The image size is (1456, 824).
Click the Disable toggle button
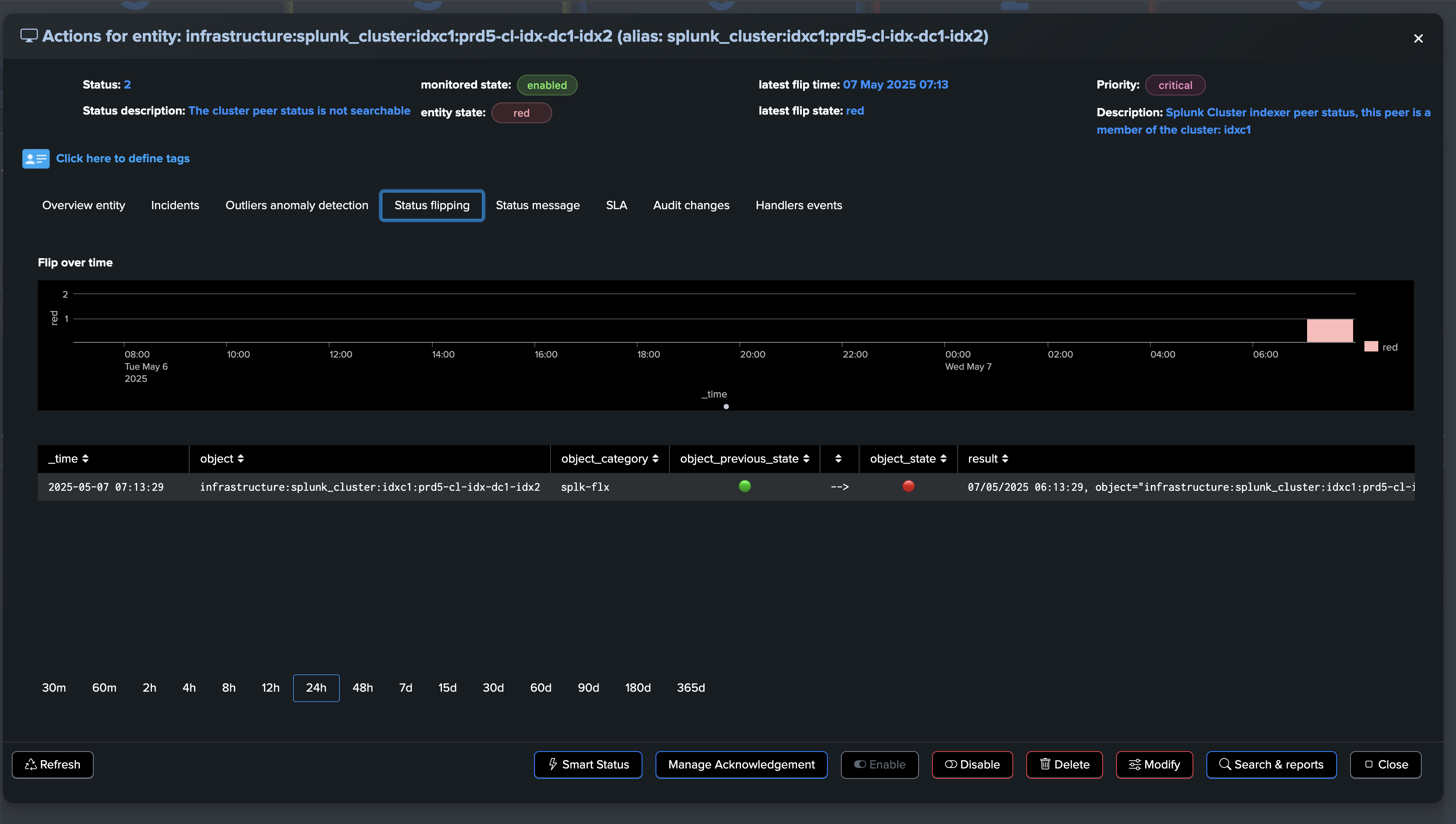972,765
